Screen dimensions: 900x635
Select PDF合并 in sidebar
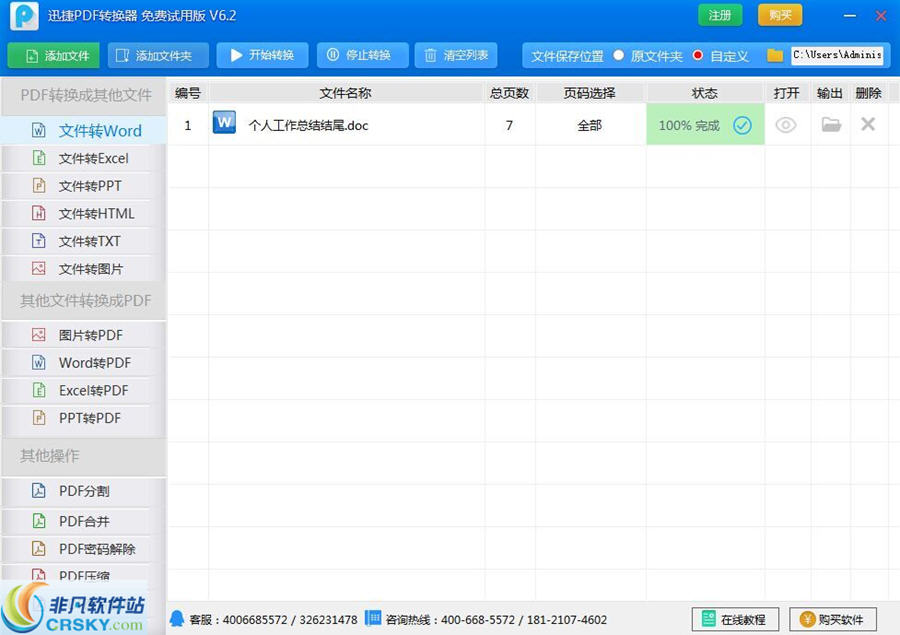point(84,521)
